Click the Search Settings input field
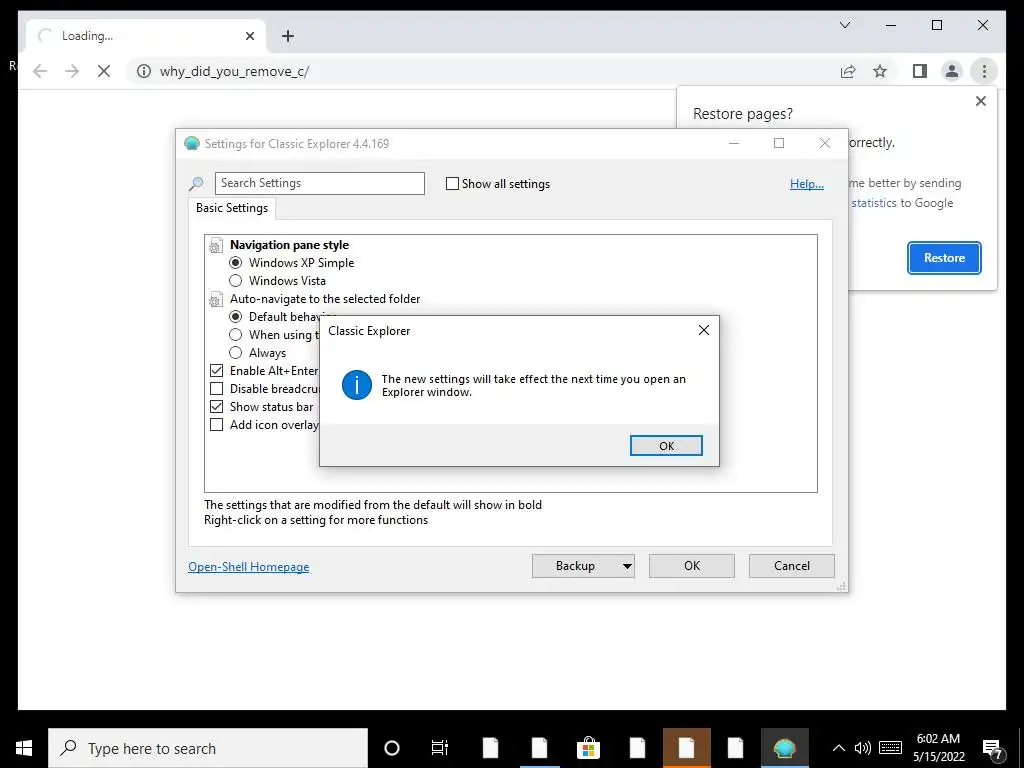The image size is (1024, 768). coord(319,183)
